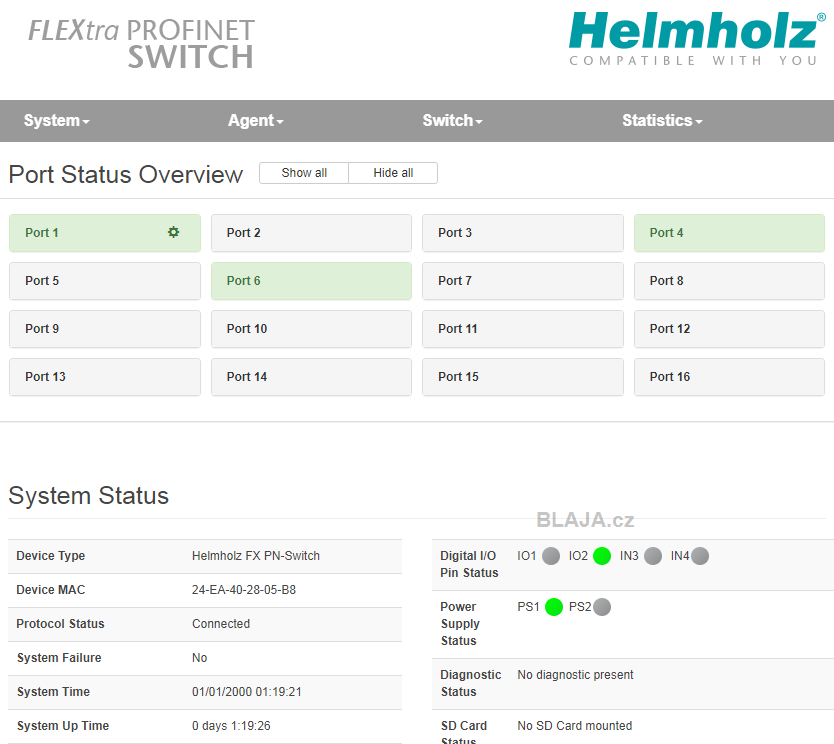Image resolution: width=834 pixels, height=744 pixels.
Task: Click the System Status heading
Action: tap(88, 496)
